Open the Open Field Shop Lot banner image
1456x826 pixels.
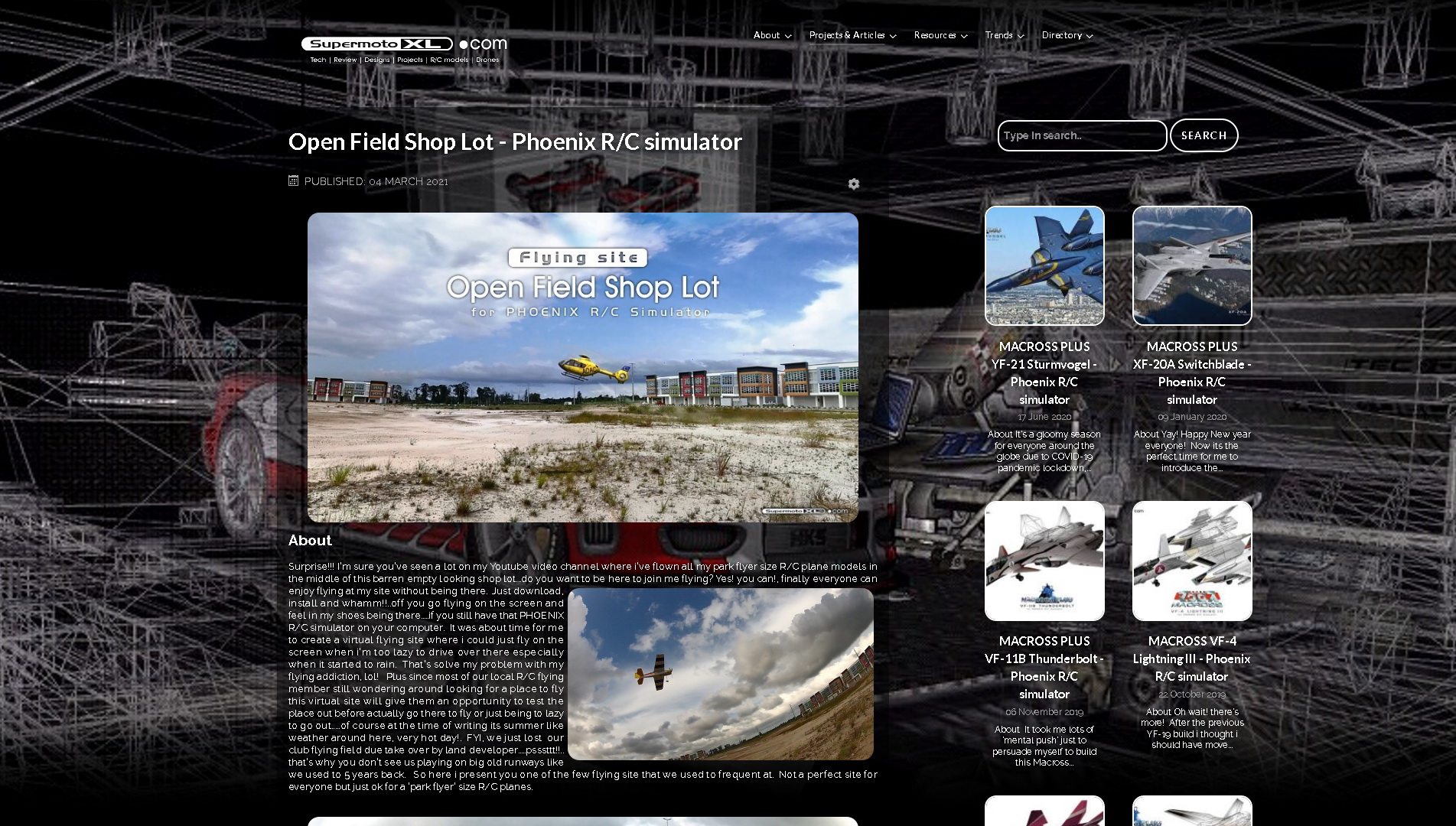(583, 367)
